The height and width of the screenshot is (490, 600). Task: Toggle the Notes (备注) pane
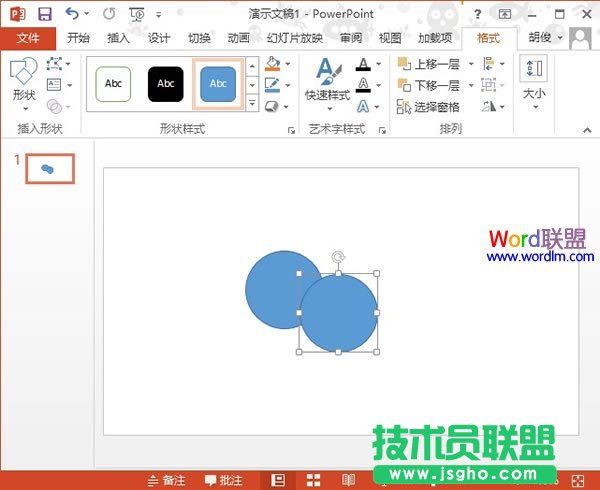coord(166,480)
